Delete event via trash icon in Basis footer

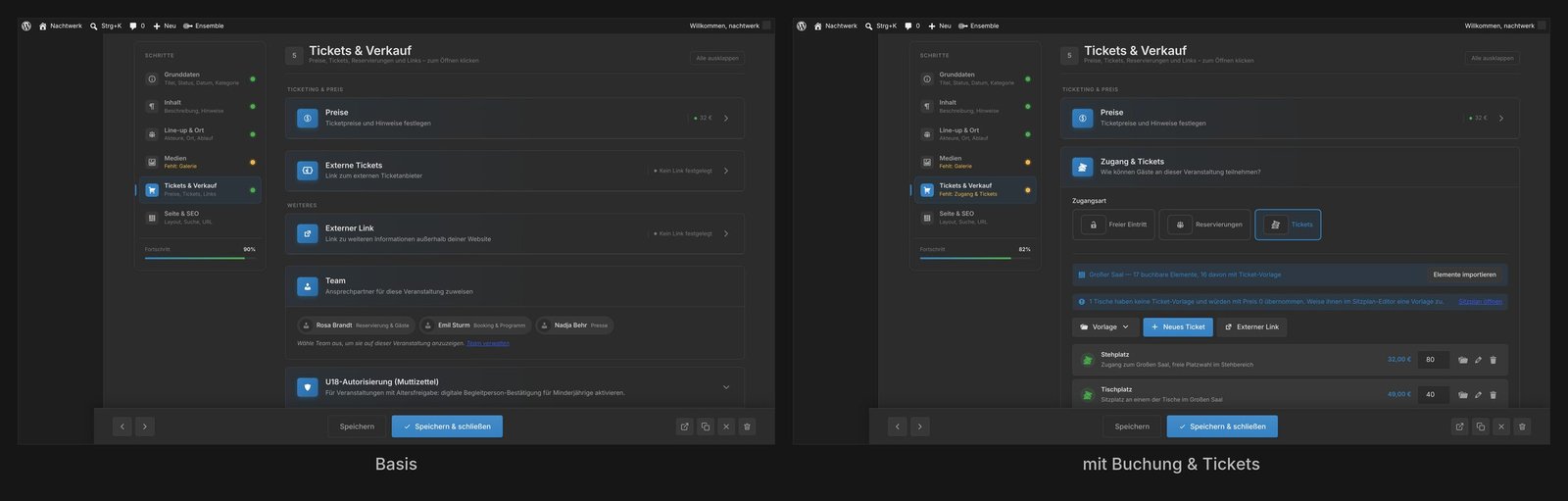tap(747, 426)
